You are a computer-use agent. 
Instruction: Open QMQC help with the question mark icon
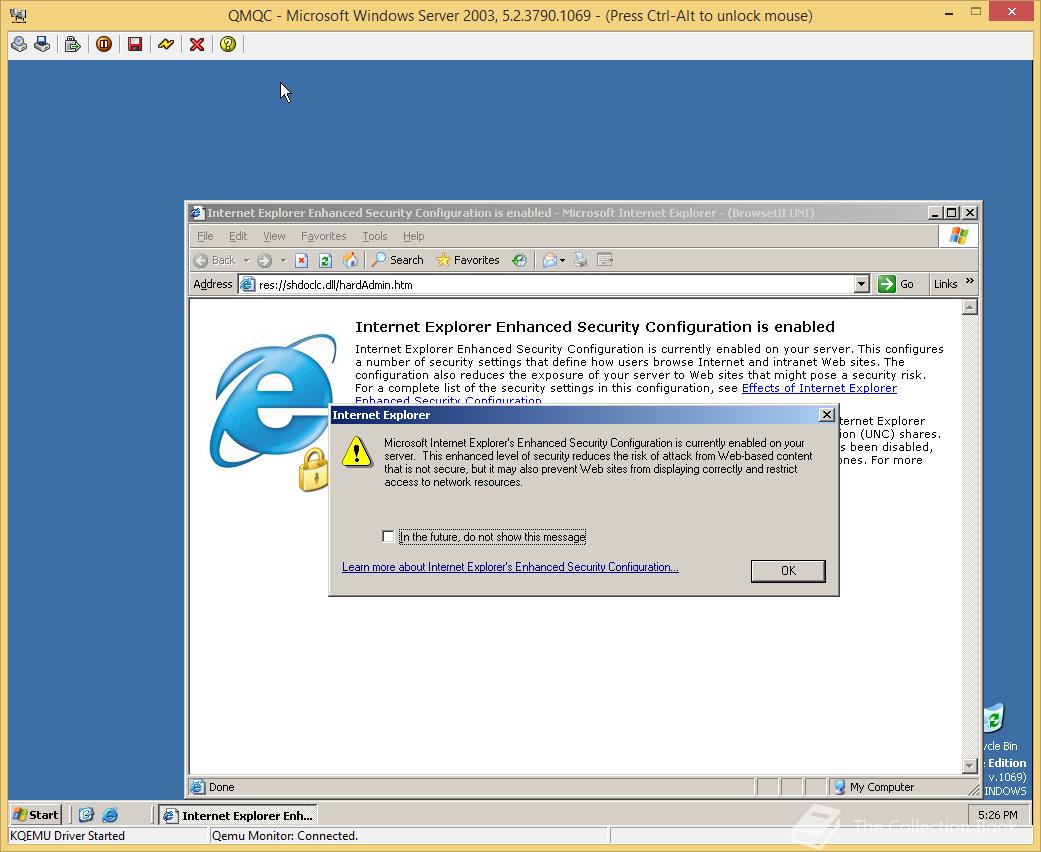pos(228,44)
